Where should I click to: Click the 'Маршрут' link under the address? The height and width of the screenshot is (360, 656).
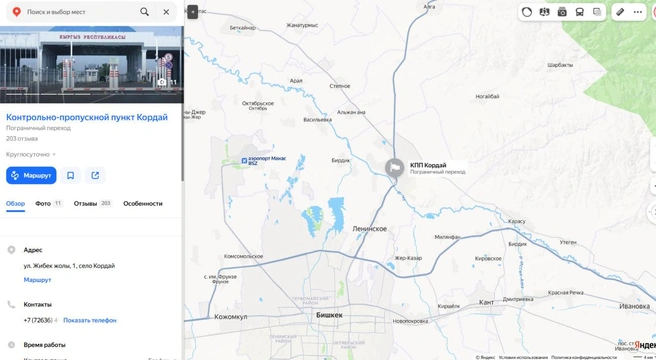click(x=37, y=280)
